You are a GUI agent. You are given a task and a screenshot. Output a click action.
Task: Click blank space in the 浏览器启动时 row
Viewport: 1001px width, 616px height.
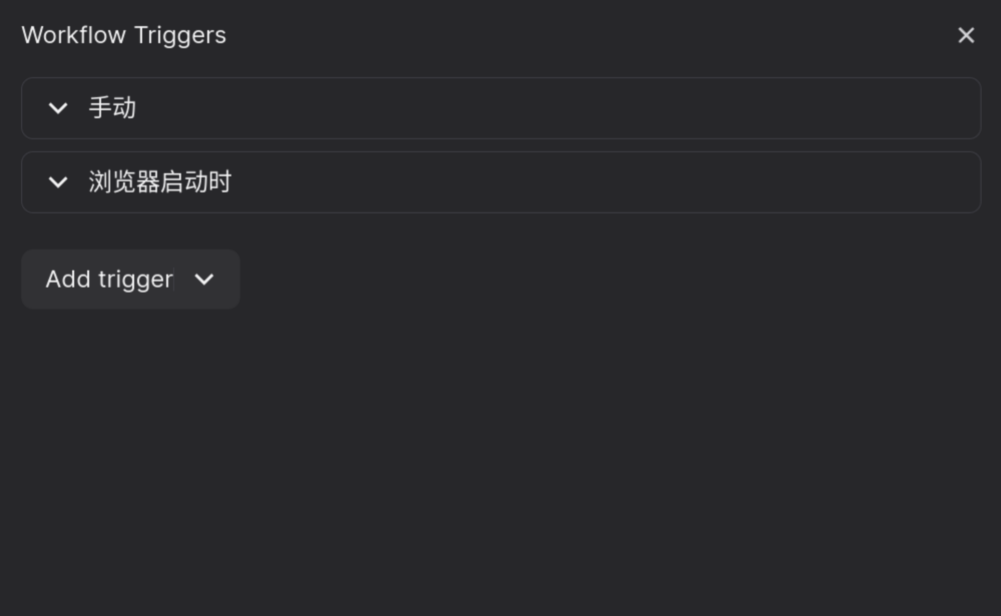coord(606,182)
